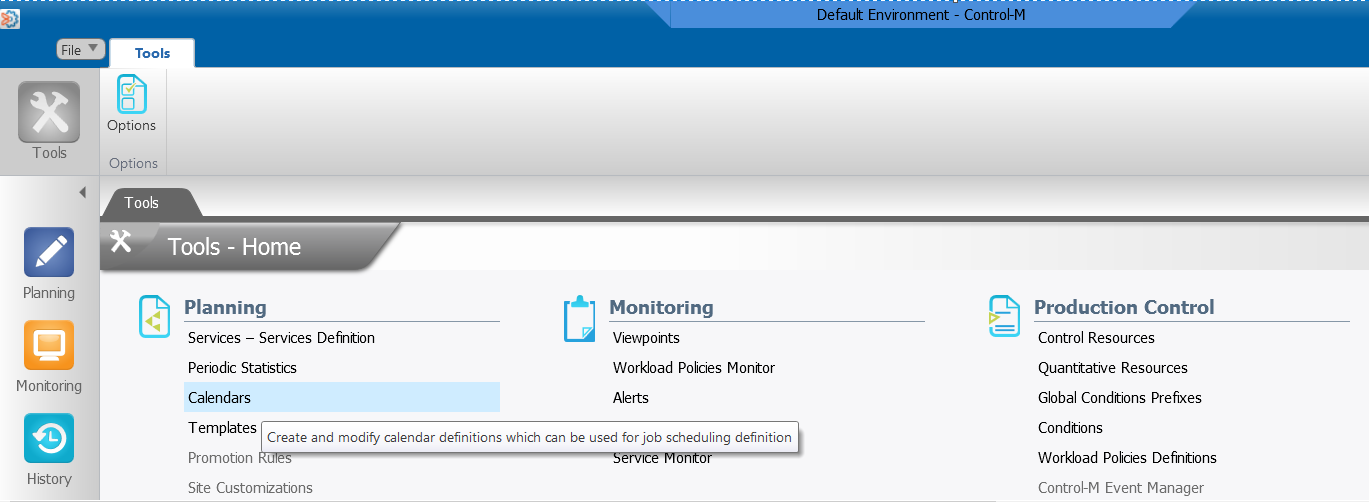The width and height of the screenshot is (1369, 502).
Task: Open Control Resources
Action: (1096, 338)
